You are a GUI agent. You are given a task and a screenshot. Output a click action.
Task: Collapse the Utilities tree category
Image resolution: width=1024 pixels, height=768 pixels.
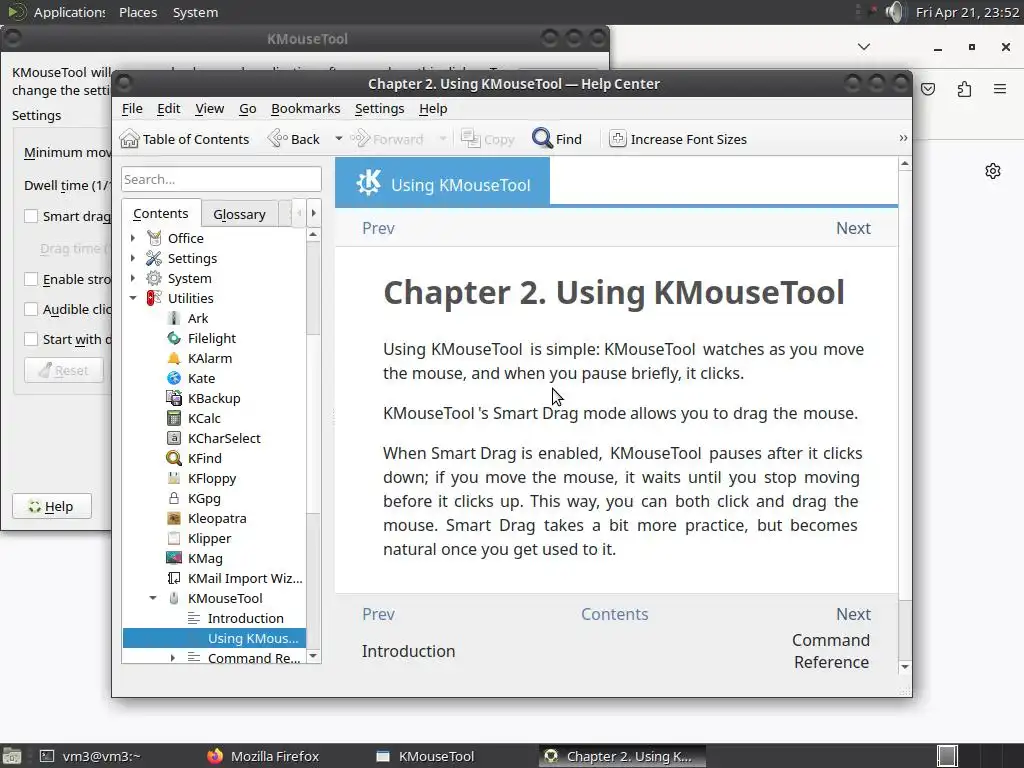pyautogui.click(x=133, y=298)
